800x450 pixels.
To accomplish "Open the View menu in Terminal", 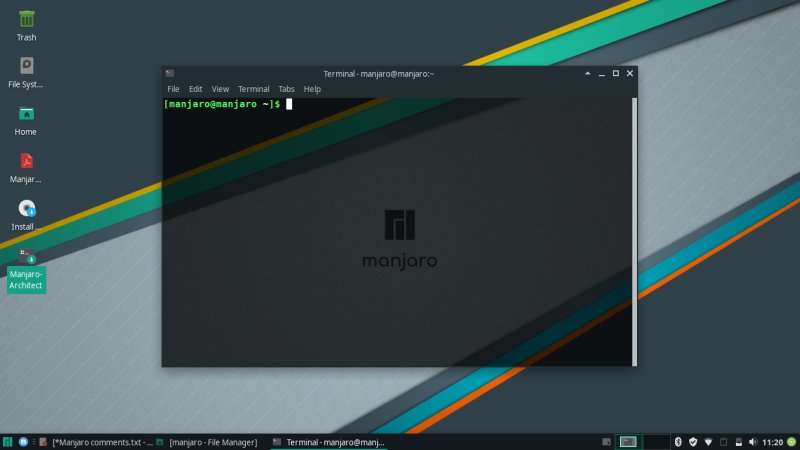I will point(220,89).
